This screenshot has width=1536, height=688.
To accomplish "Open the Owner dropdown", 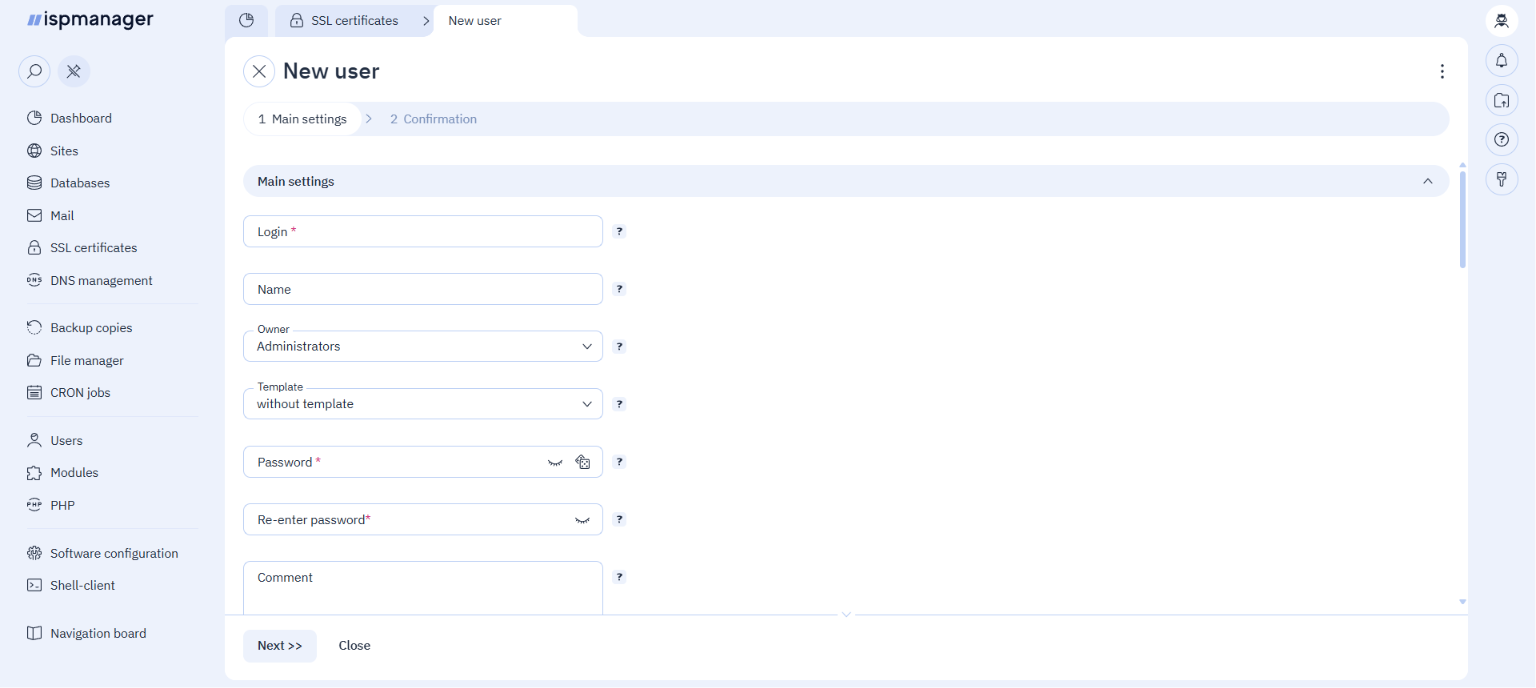I will pyautogui.click(x=423, y=346).
